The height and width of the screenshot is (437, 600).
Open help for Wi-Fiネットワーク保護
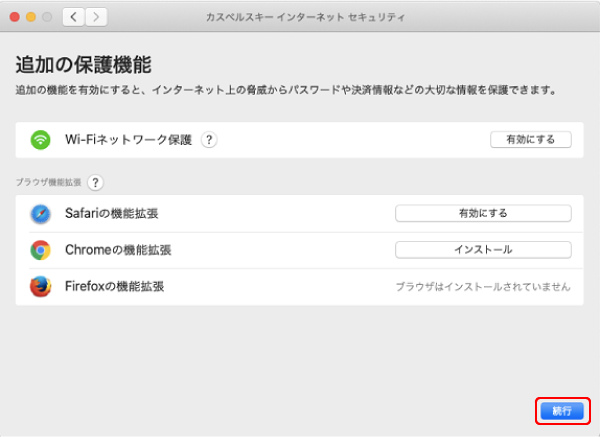(209, 140)
